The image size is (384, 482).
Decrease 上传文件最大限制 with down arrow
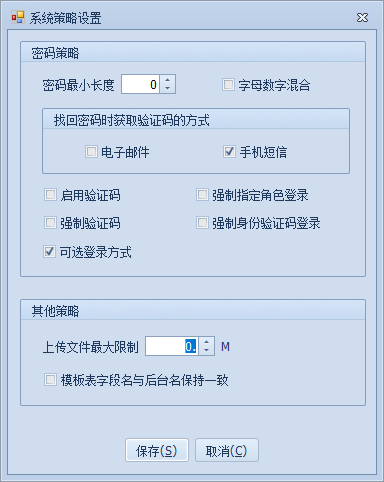click(207, 351)
